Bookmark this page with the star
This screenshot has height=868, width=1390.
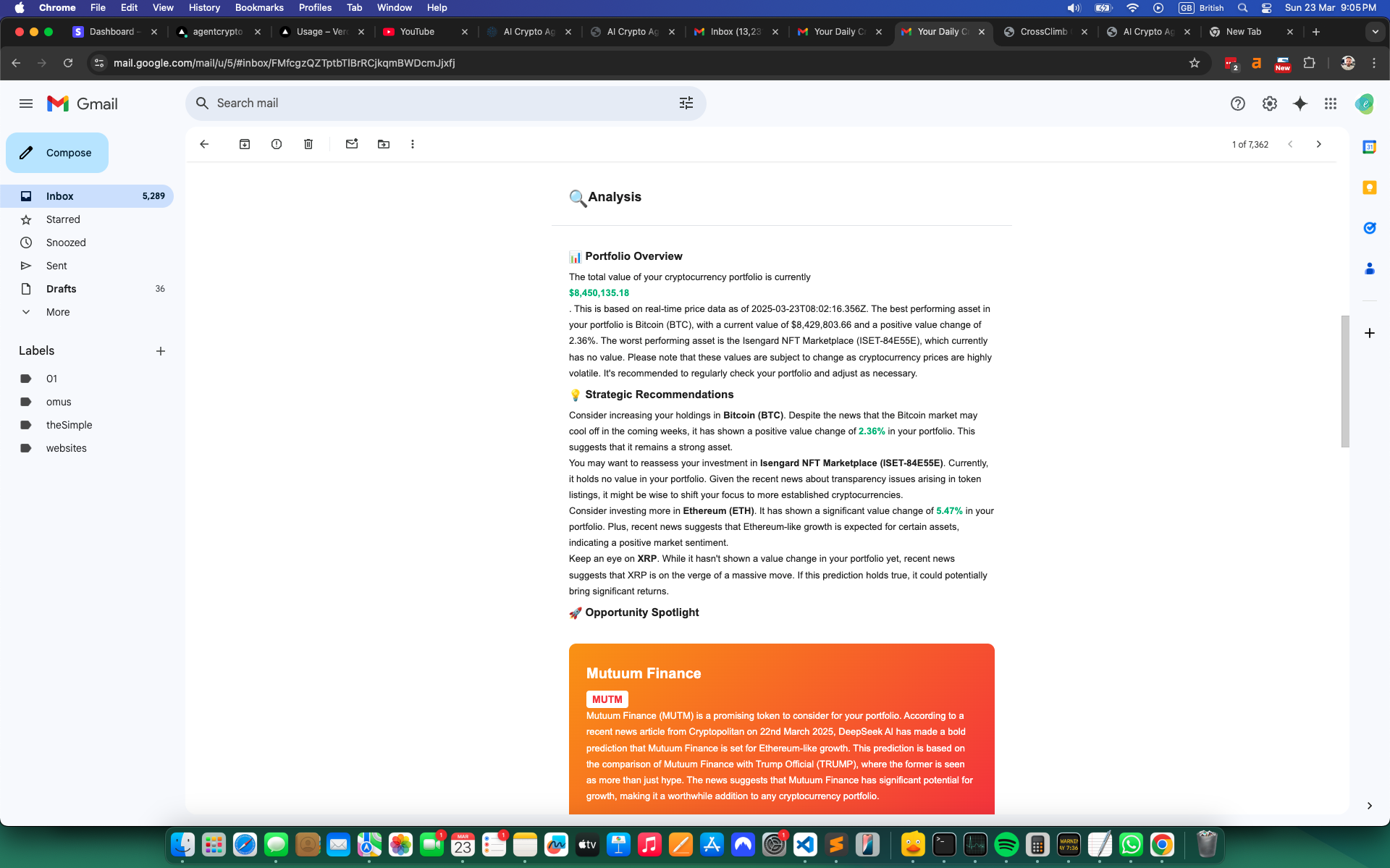[1195, 63]
